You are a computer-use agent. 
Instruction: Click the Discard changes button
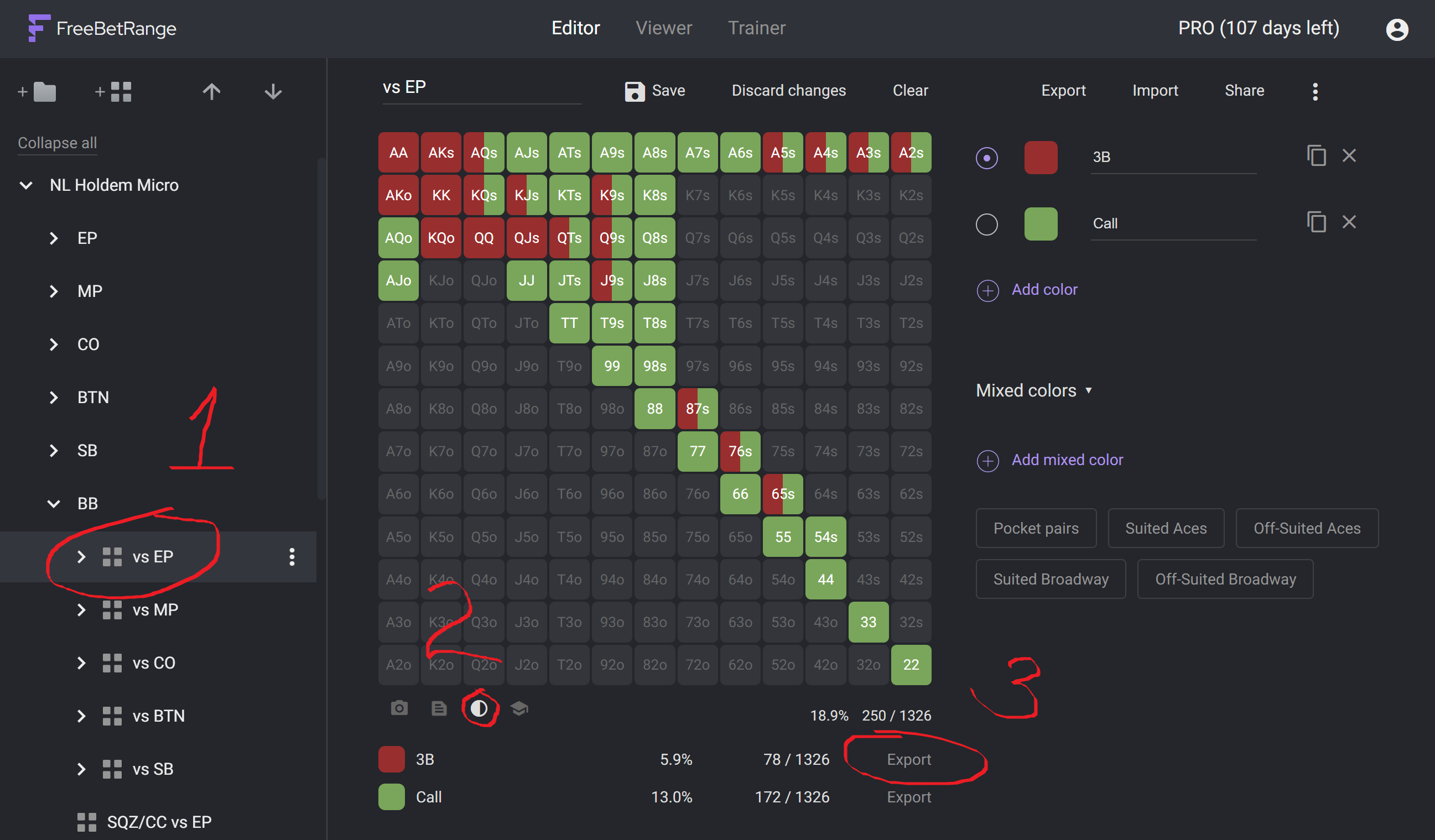pyautogui.click(x=788, y=91)
